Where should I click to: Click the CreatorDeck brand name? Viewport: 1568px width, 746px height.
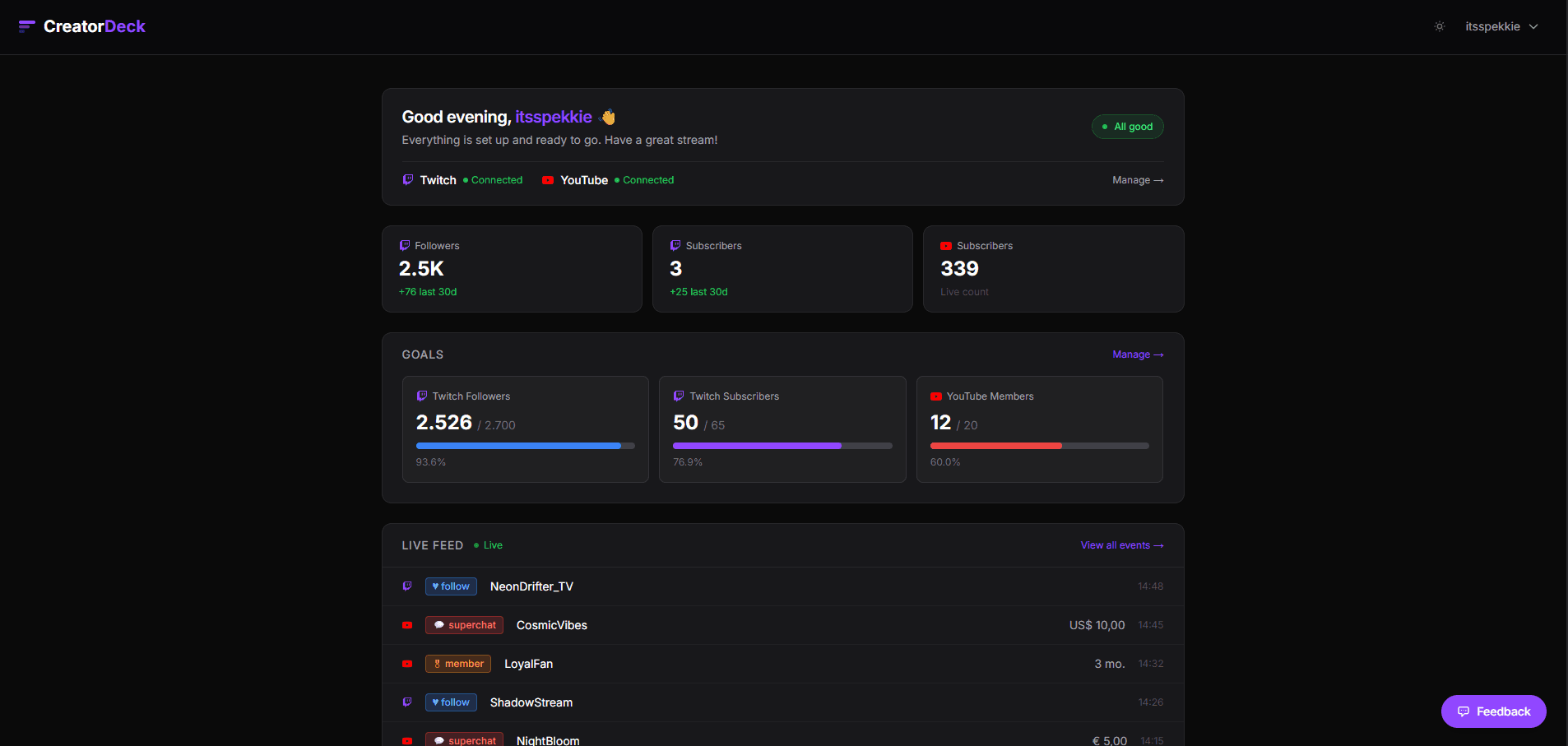[x=95, y=26]
